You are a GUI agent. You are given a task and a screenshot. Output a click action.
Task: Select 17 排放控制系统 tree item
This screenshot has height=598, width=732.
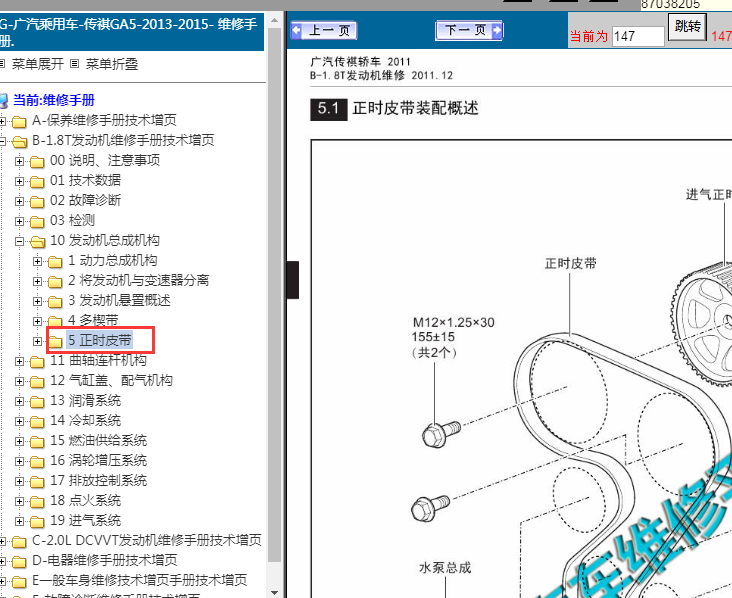(x=99, y=480)
